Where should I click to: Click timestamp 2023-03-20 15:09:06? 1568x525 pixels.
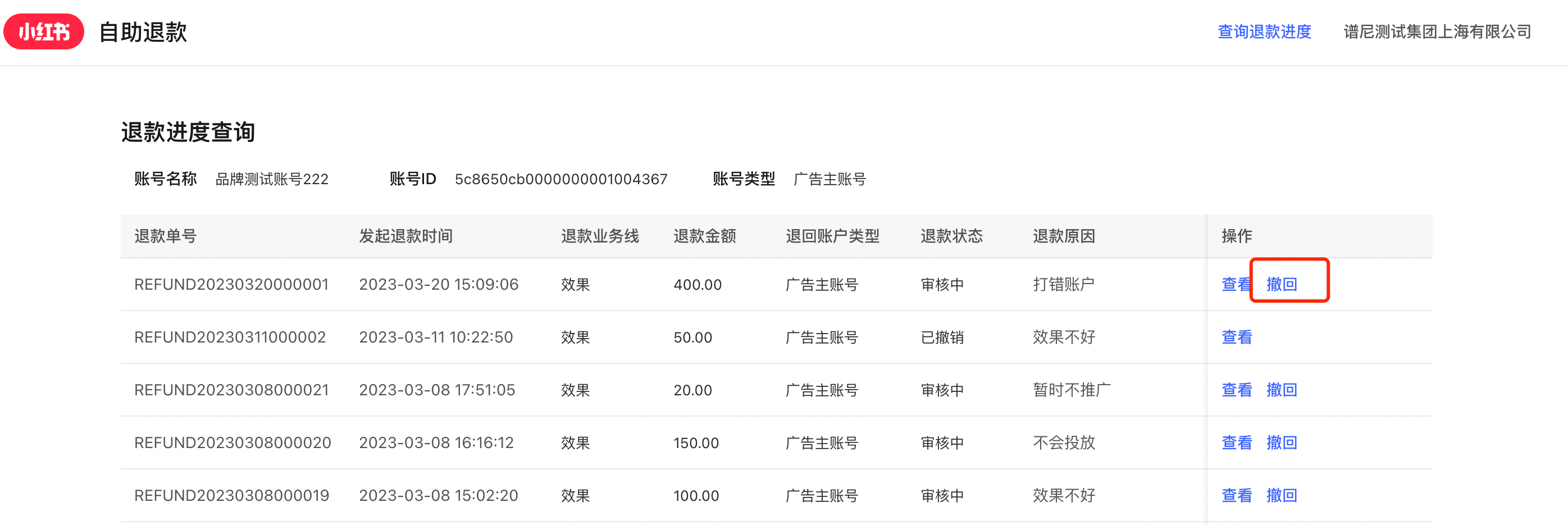(439, 284)
